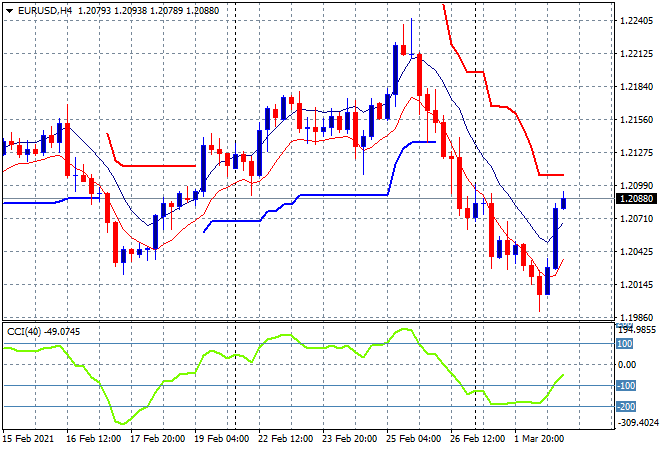The image size is (660, 450).
Task: Click the CCI 100 level label
Action: [624, 344]
